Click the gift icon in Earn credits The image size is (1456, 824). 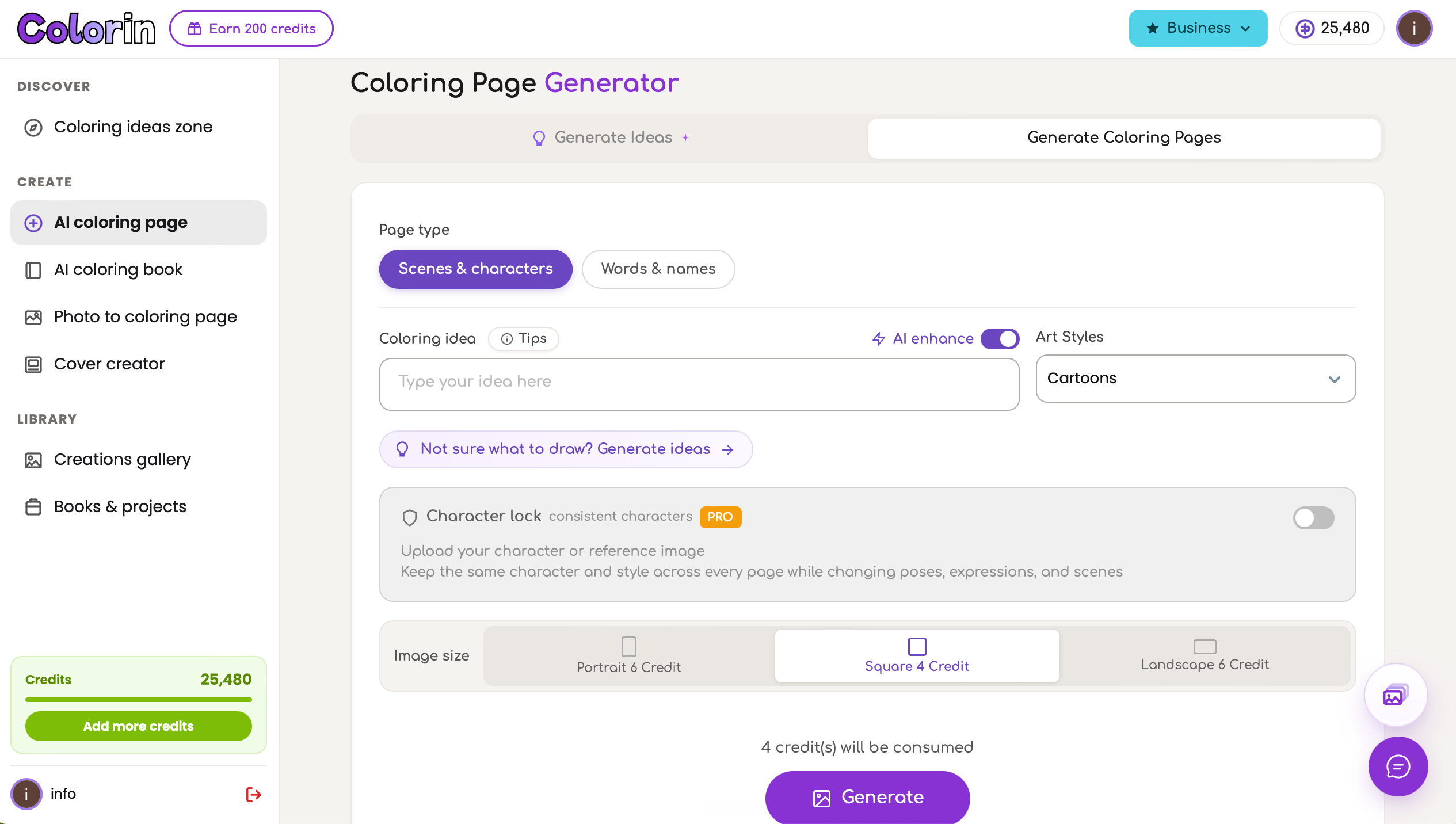point(195,29)
